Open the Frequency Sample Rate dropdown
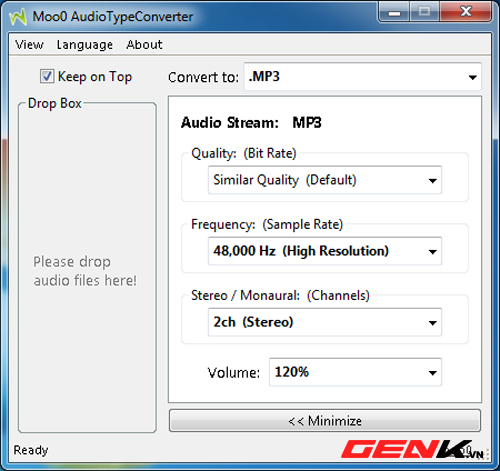 pos(325,251)
